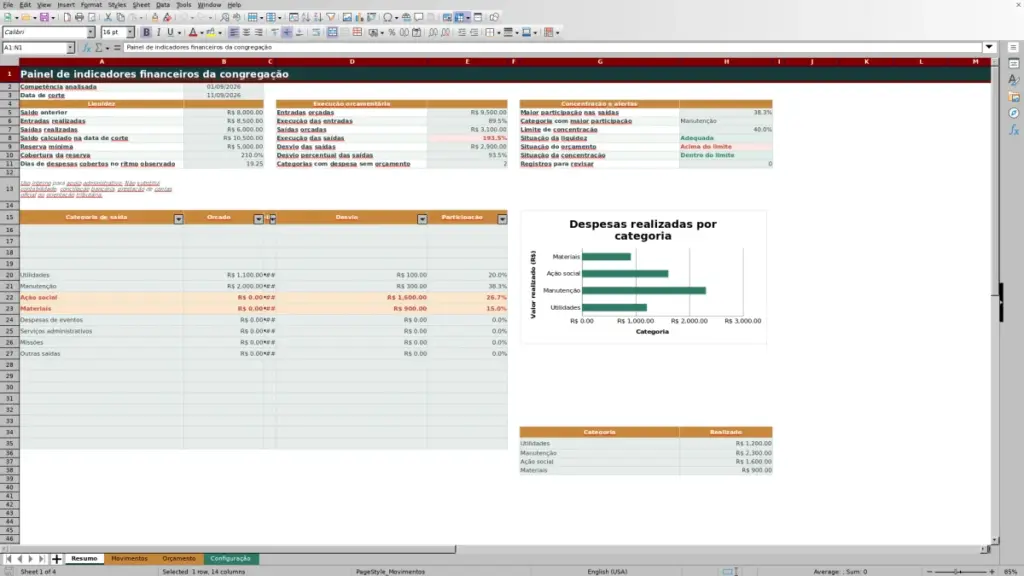Open the font color dropdown arrow

(202, 33)
